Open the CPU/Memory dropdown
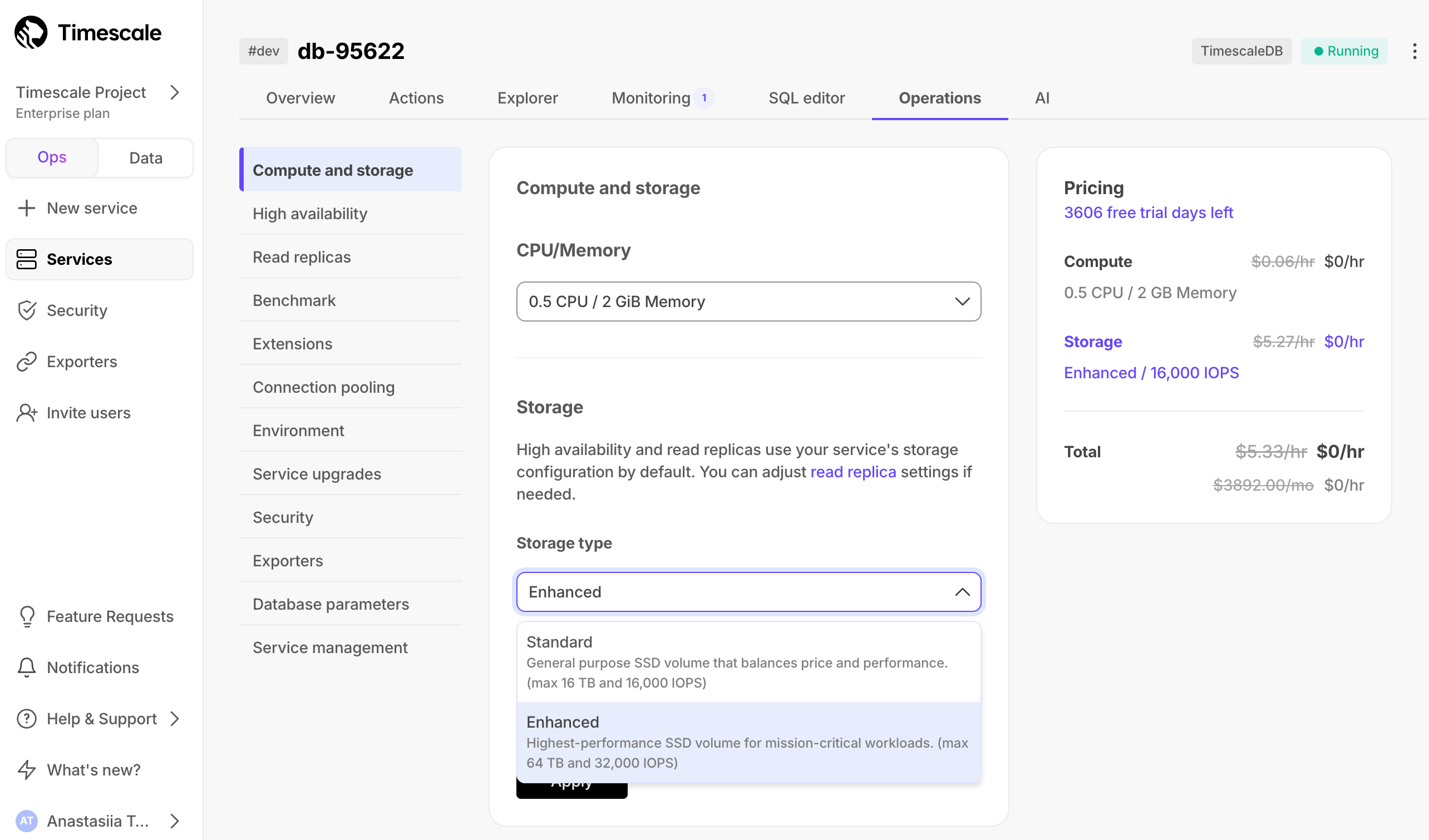 (x=748, y=302)
